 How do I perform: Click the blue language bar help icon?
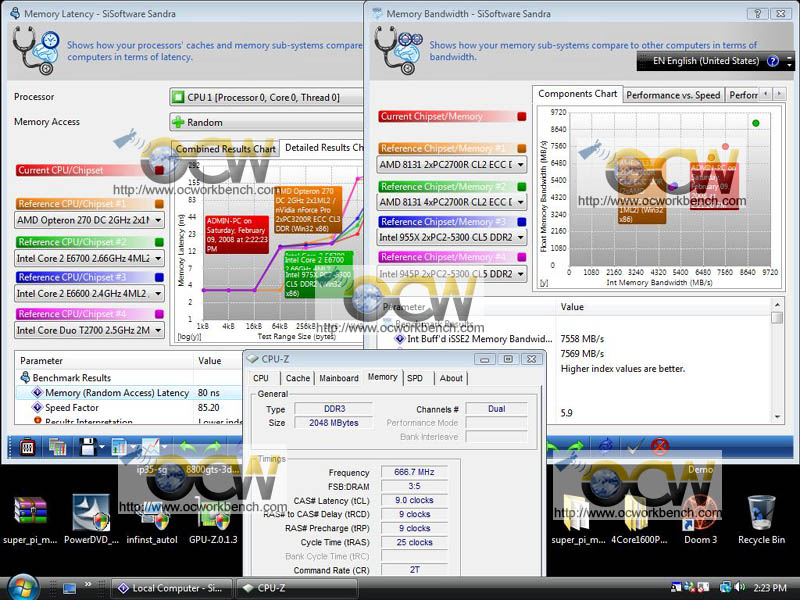point(773,61)
